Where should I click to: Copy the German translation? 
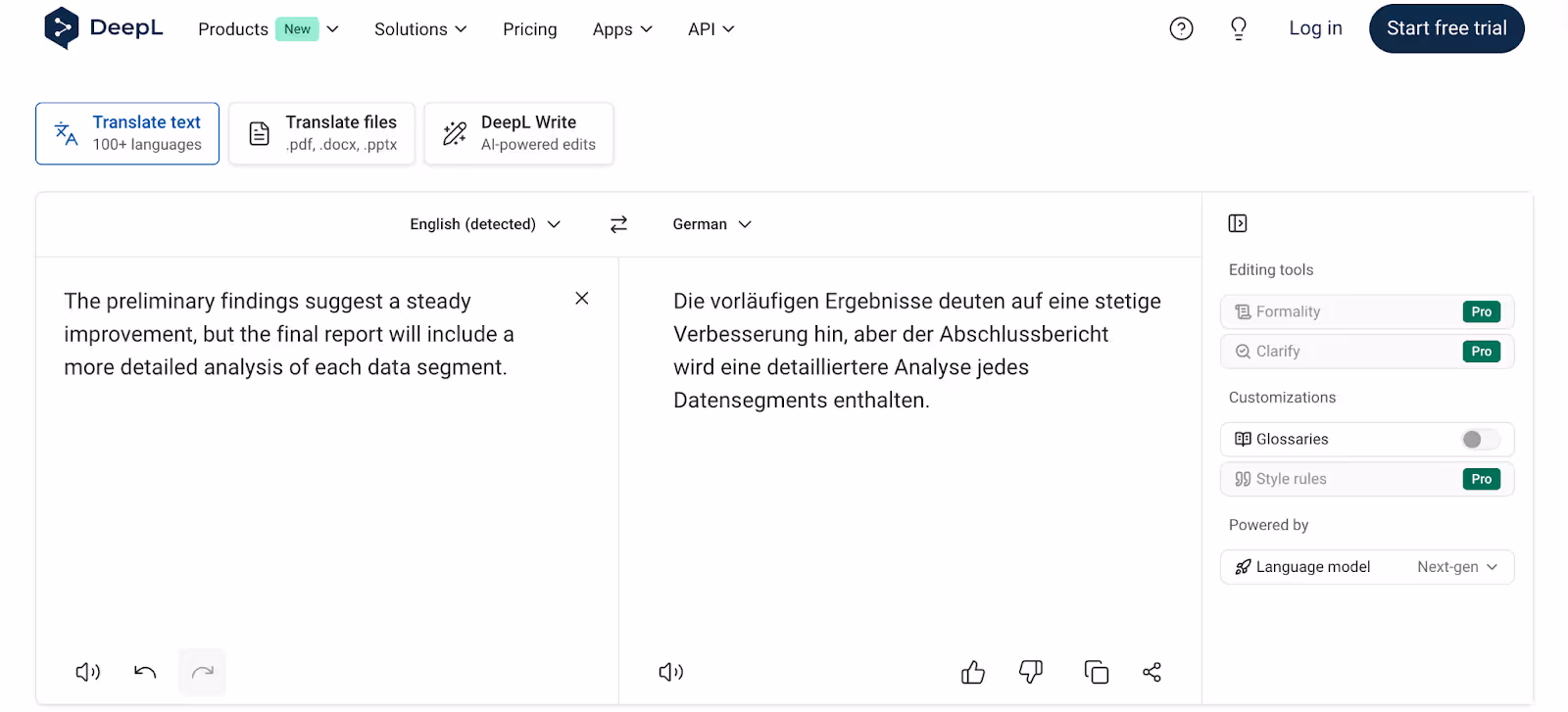1097,672
